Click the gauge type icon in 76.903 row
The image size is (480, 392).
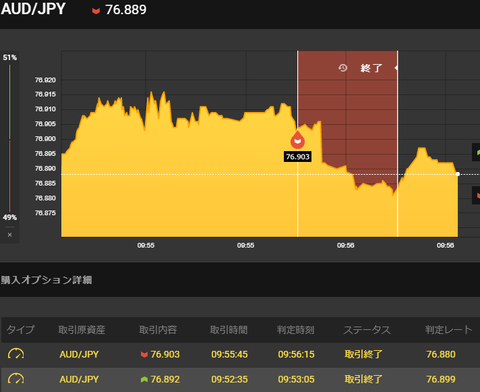(16, 354)
